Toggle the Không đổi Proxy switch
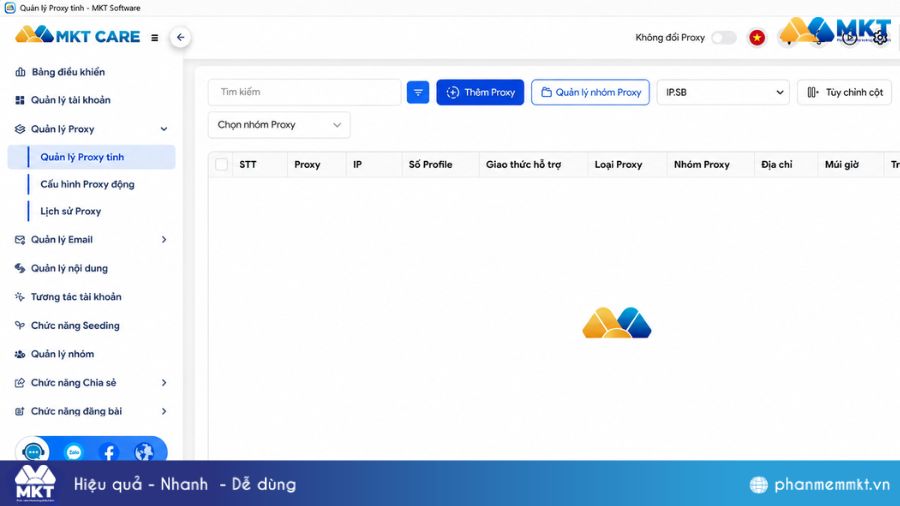This screenshot has height=506, width=900. [x=724, y=38]
